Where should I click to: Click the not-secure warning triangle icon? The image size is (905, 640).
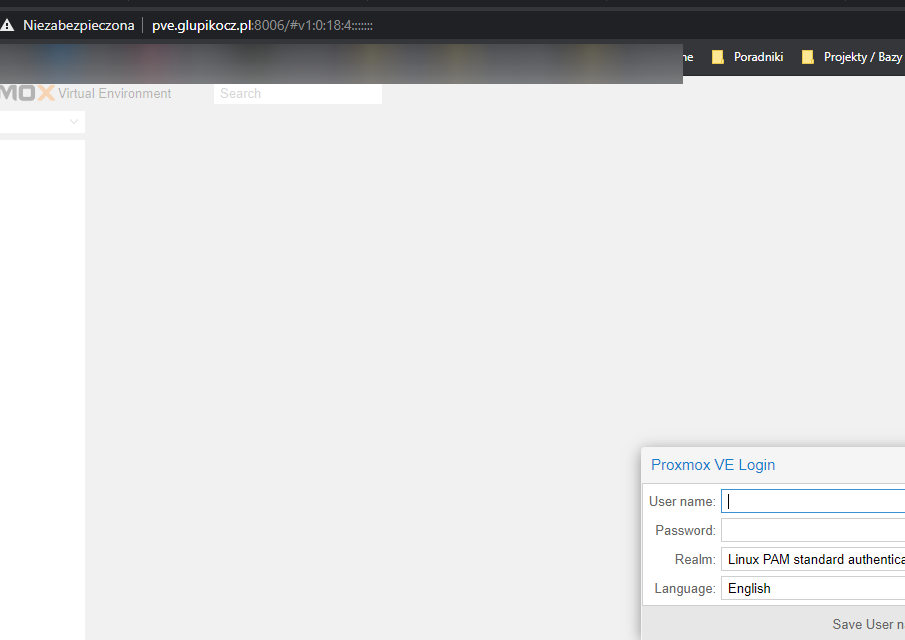[8, 25]
